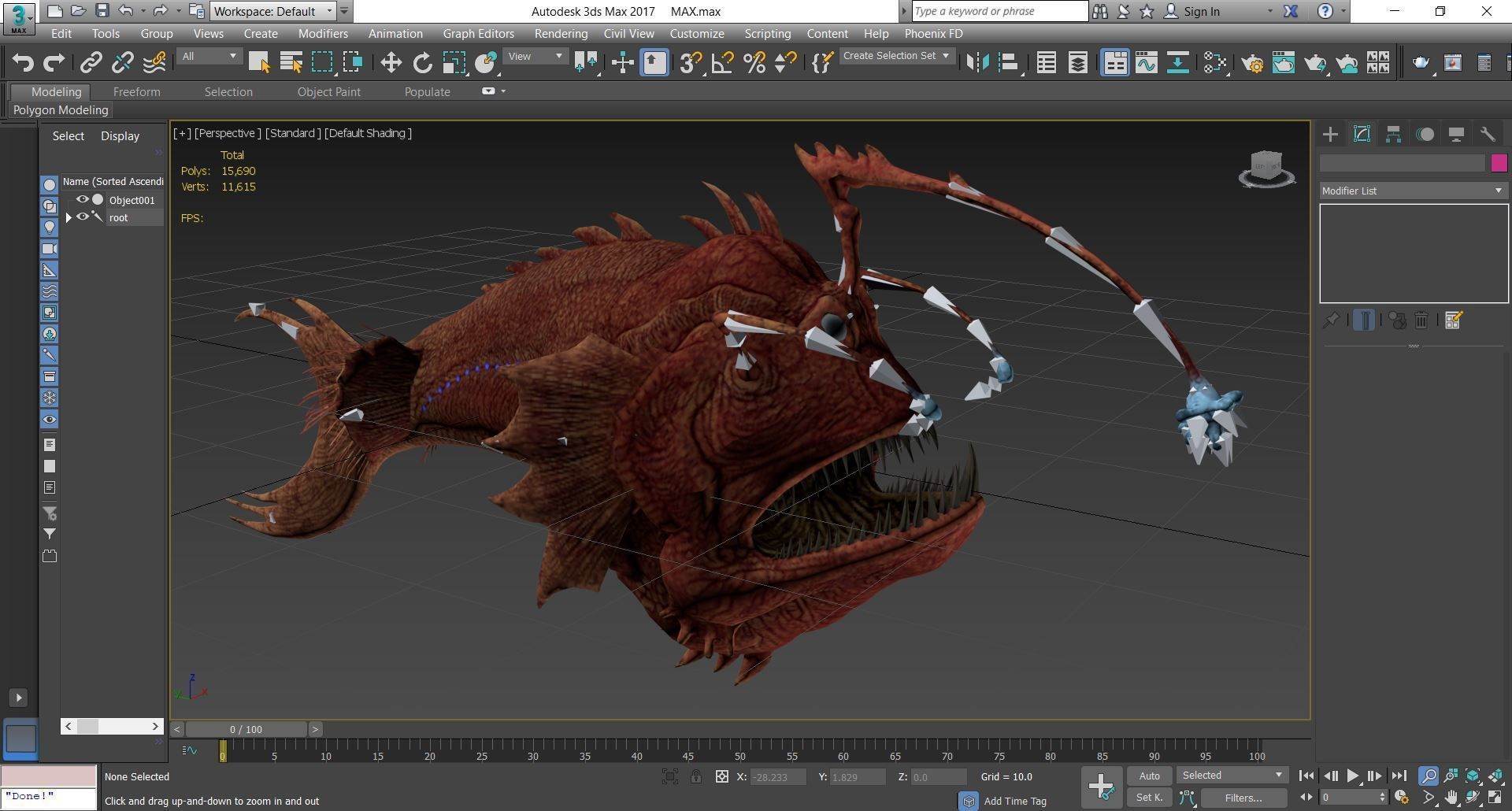Select the Select and Scale tool
The height and width of the screenshot is (811, 1512).
pyautogui.click(x=454, y=63)
